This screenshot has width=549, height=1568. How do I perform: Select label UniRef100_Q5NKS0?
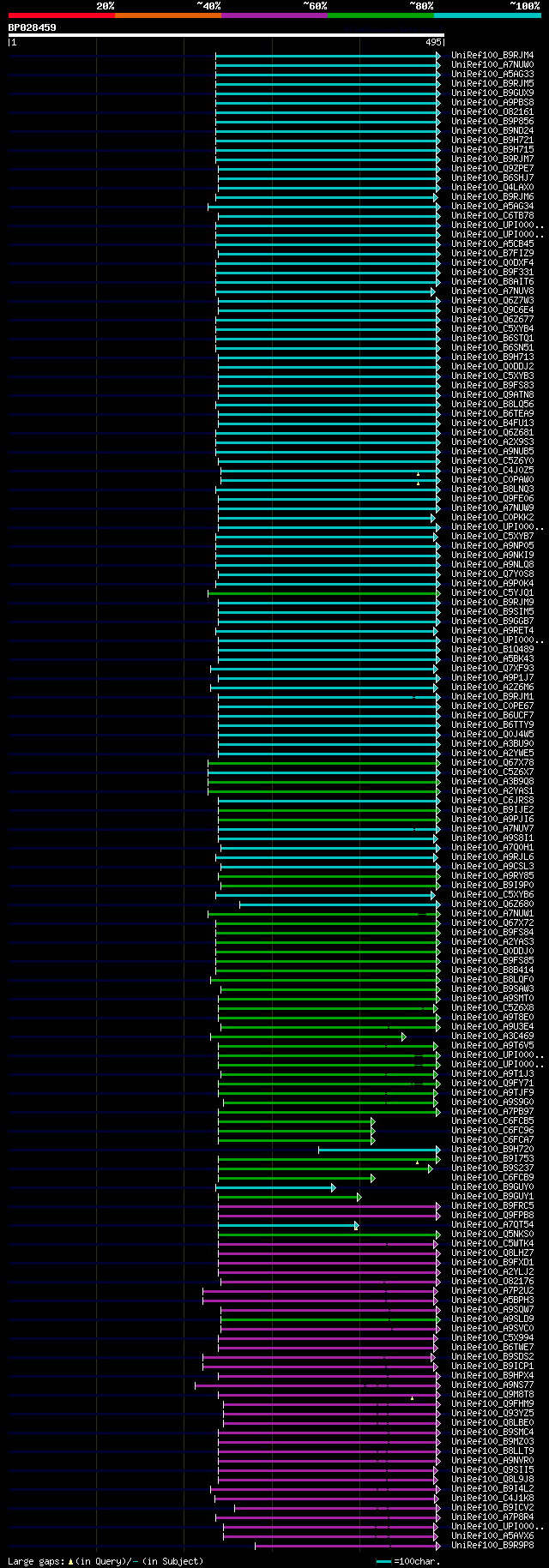[492, 1235]
